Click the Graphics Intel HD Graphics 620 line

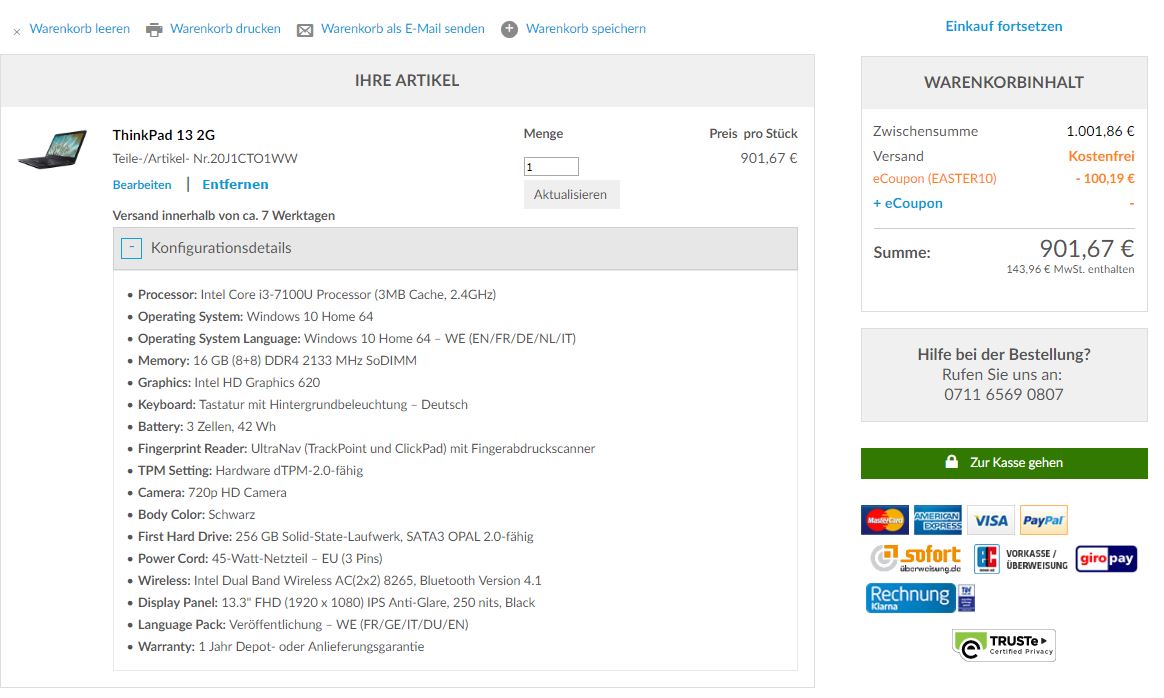(229, 382)
